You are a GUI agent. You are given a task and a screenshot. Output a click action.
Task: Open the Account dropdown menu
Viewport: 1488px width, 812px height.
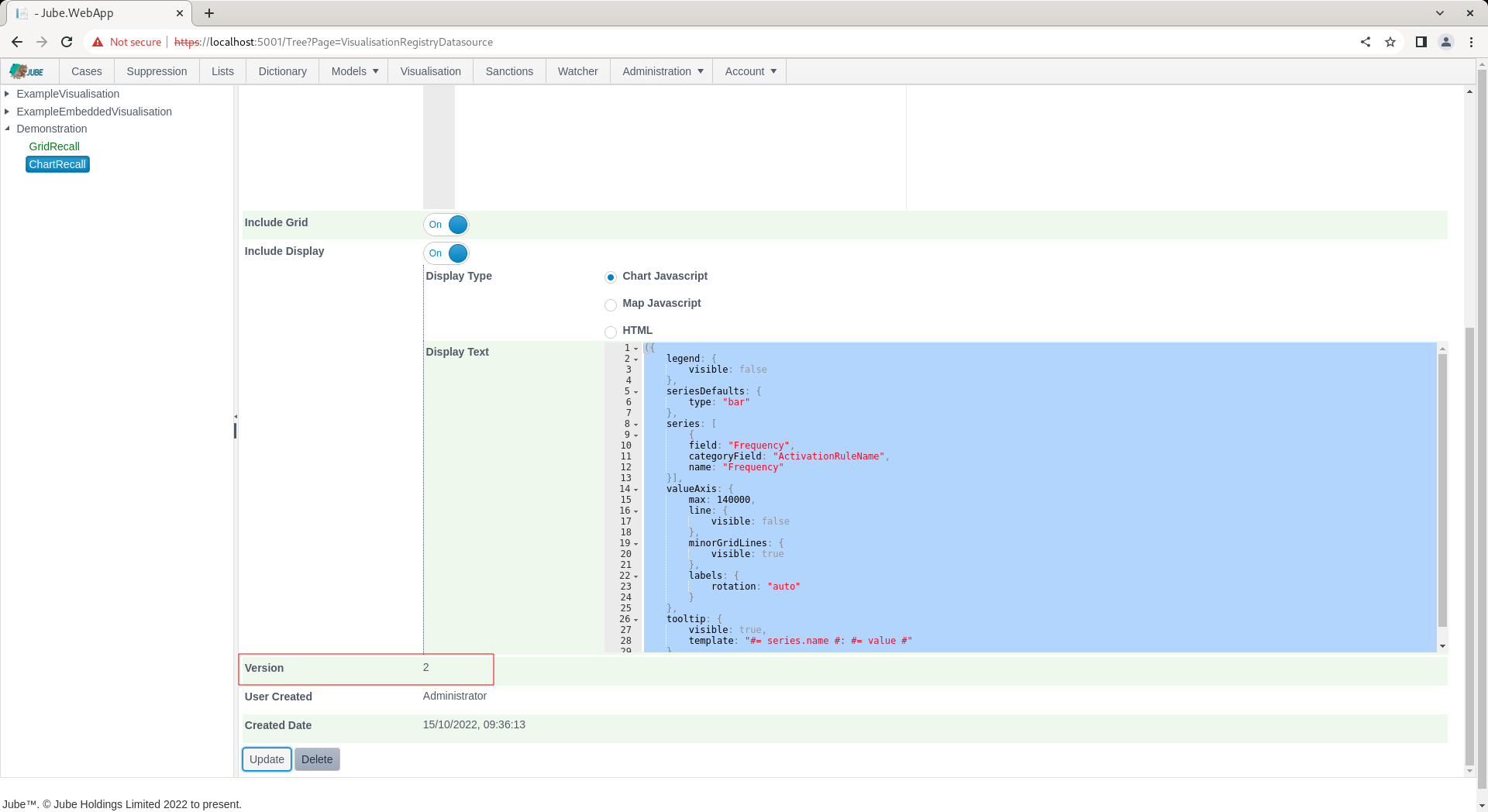coord(749,71)
